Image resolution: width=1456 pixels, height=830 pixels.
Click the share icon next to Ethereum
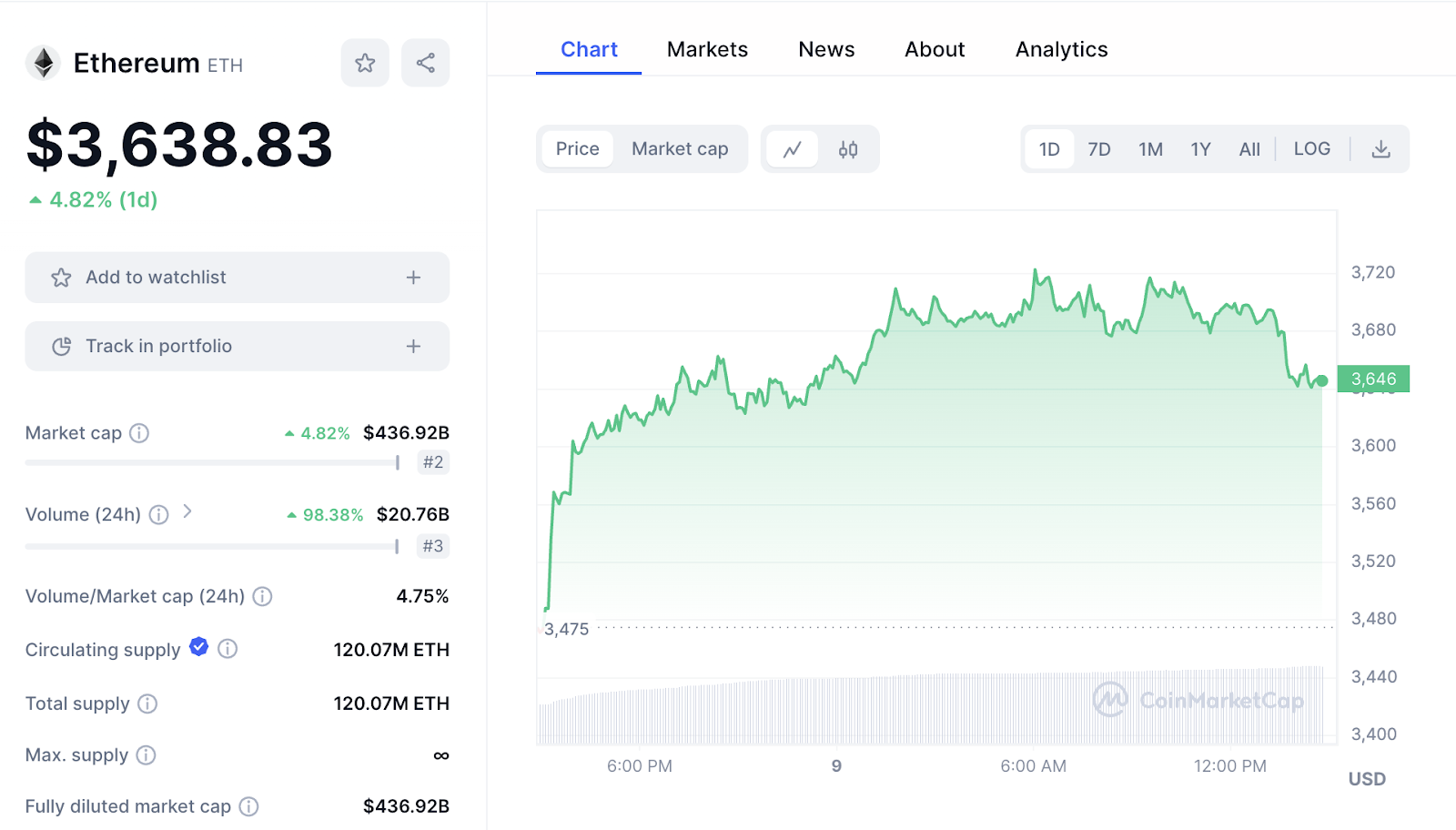coord(425,63)
